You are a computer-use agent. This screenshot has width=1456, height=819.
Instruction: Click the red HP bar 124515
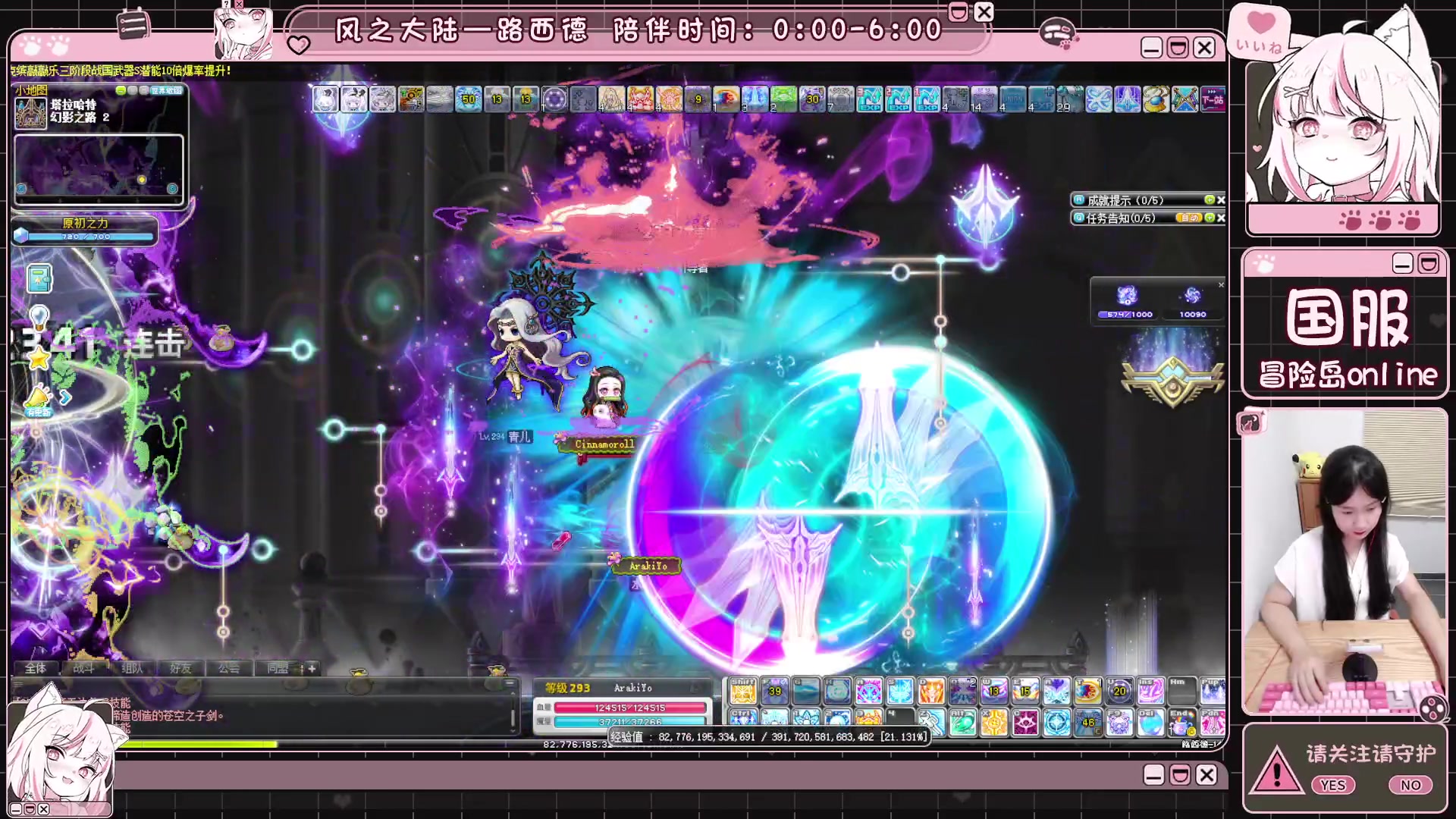coord(631,708)
